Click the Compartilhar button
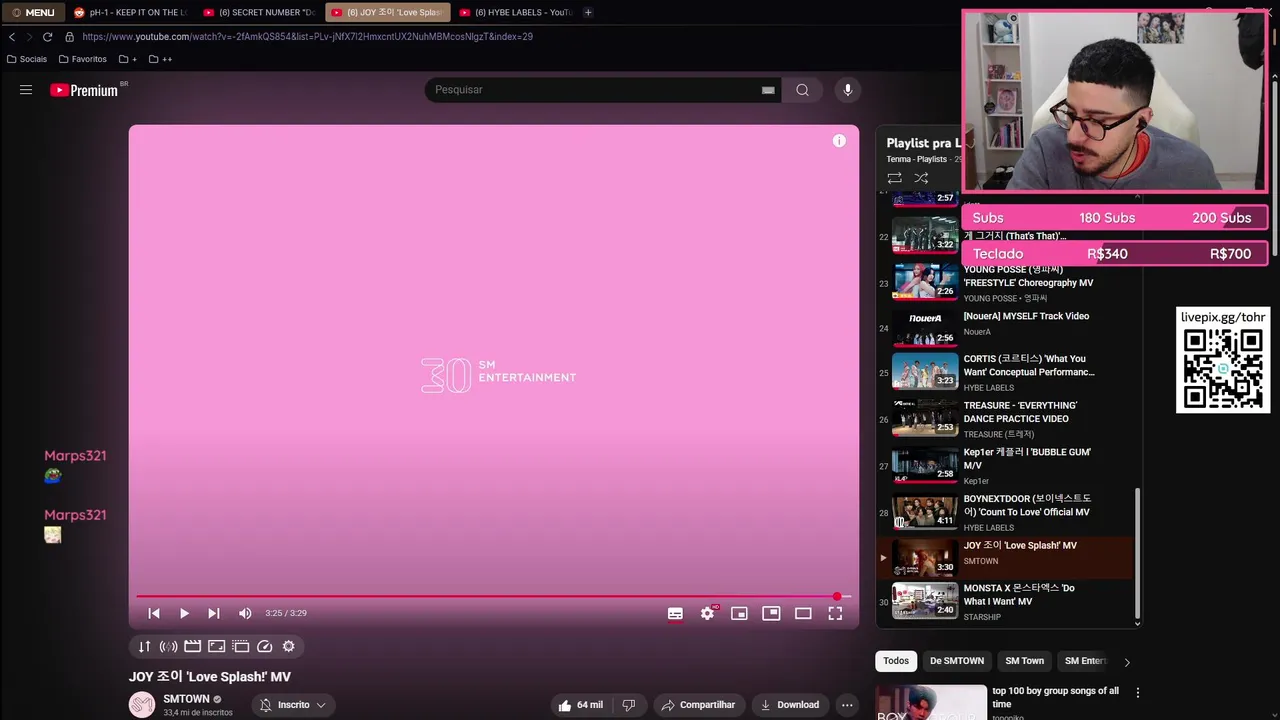This screenshot has width=1280, height=720. click(698, 705)
